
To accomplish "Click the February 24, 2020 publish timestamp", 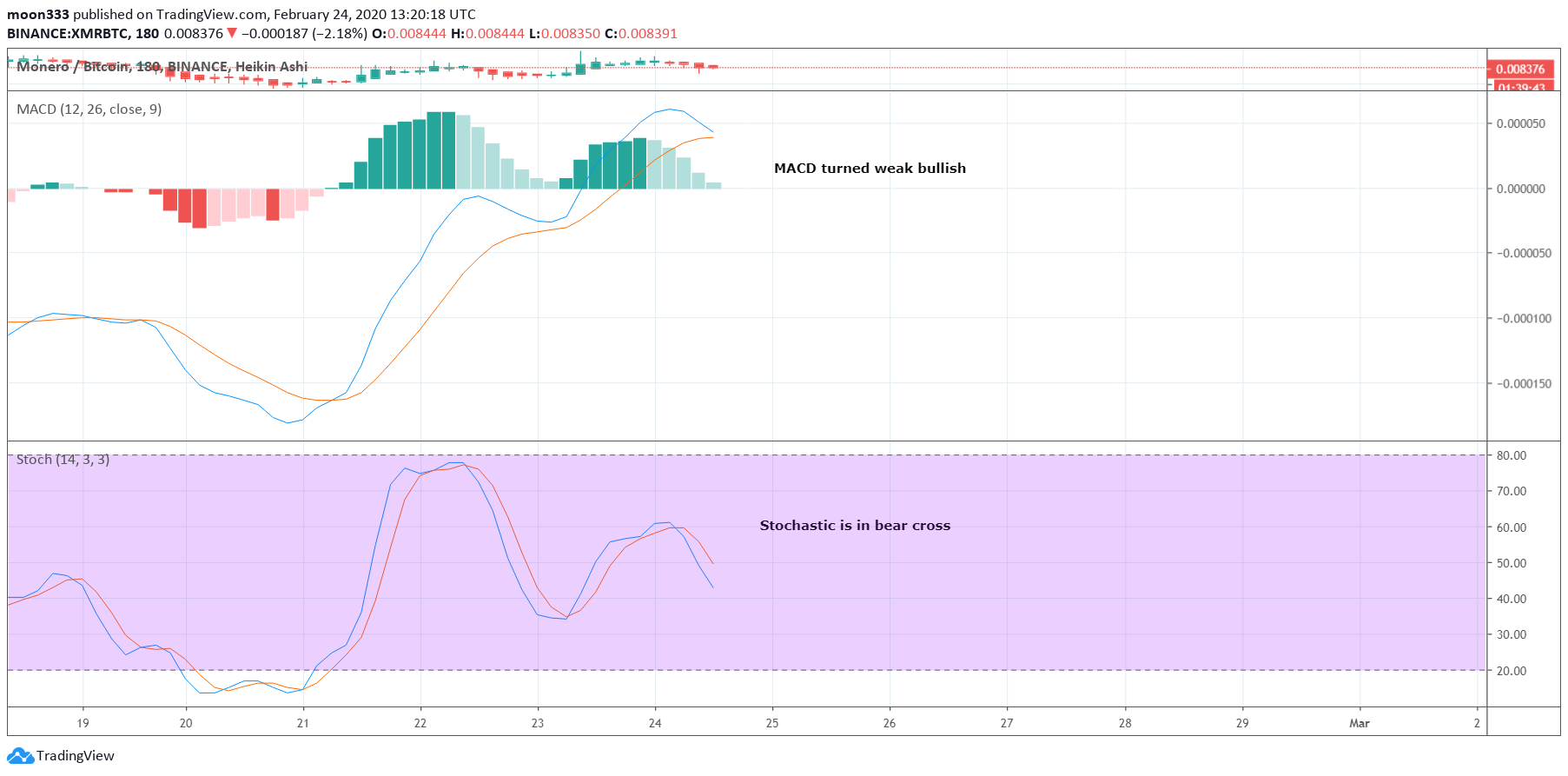I will (x=374, y=15).
